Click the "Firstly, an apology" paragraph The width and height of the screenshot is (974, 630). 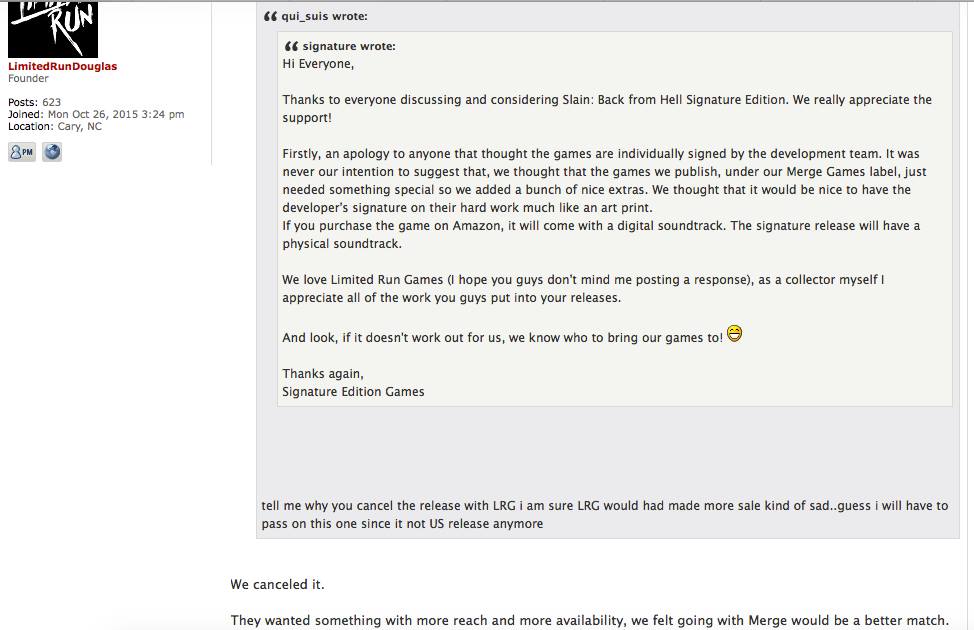604,180
